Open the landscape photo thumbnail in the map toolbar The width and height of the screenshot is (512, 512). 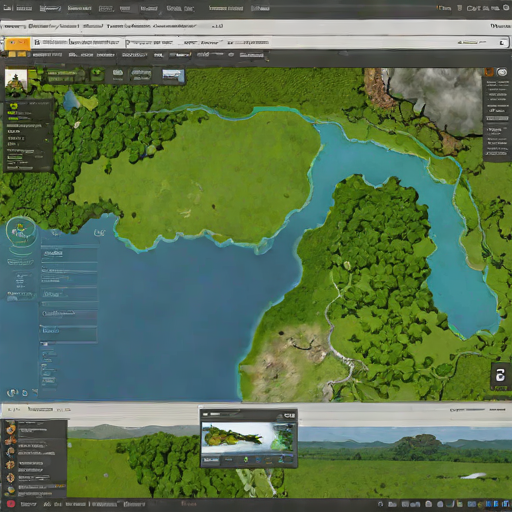(x=173, y=76)
